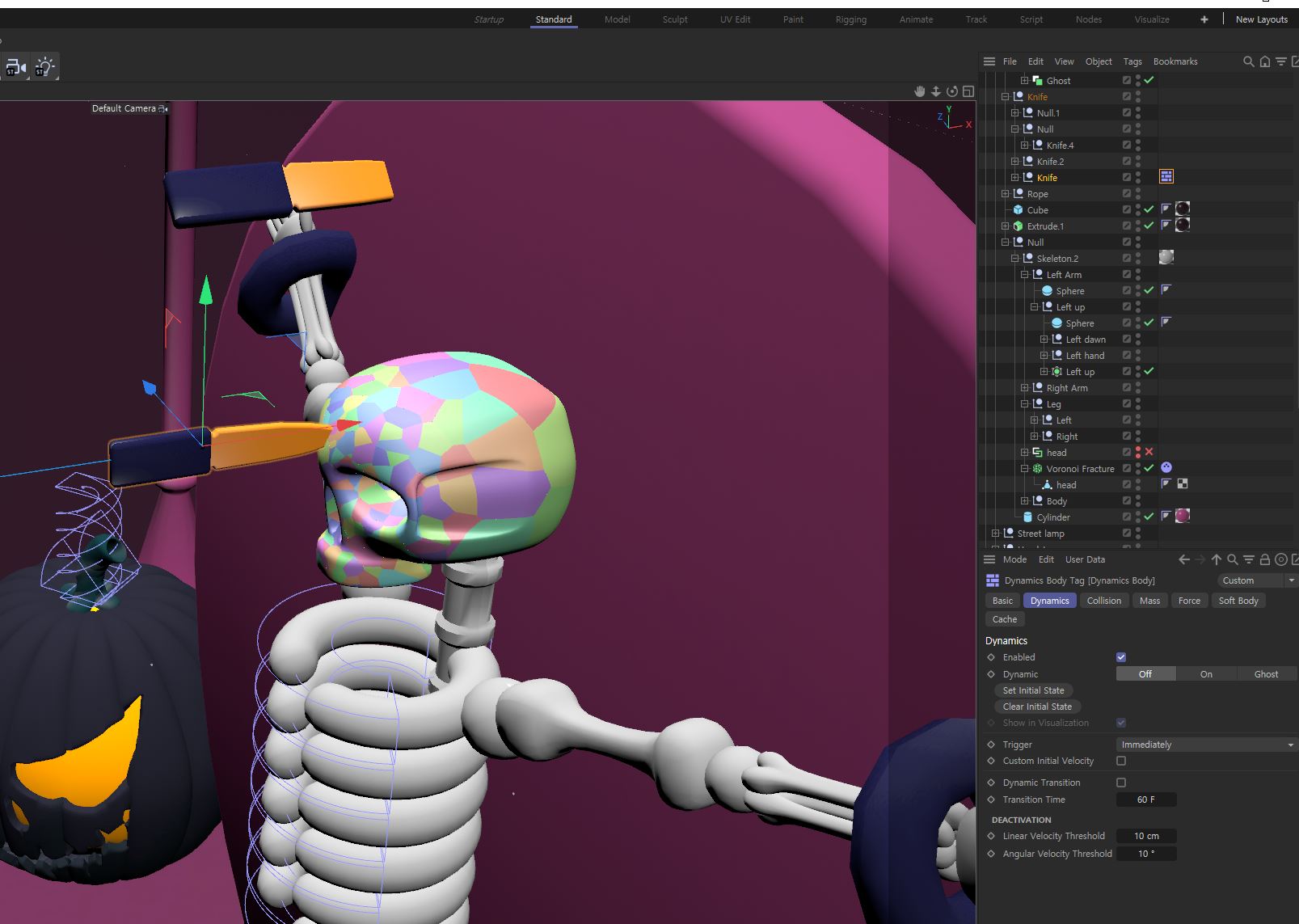Expand the Right Arm object
1299x924 pixels.
(1025, 387)
